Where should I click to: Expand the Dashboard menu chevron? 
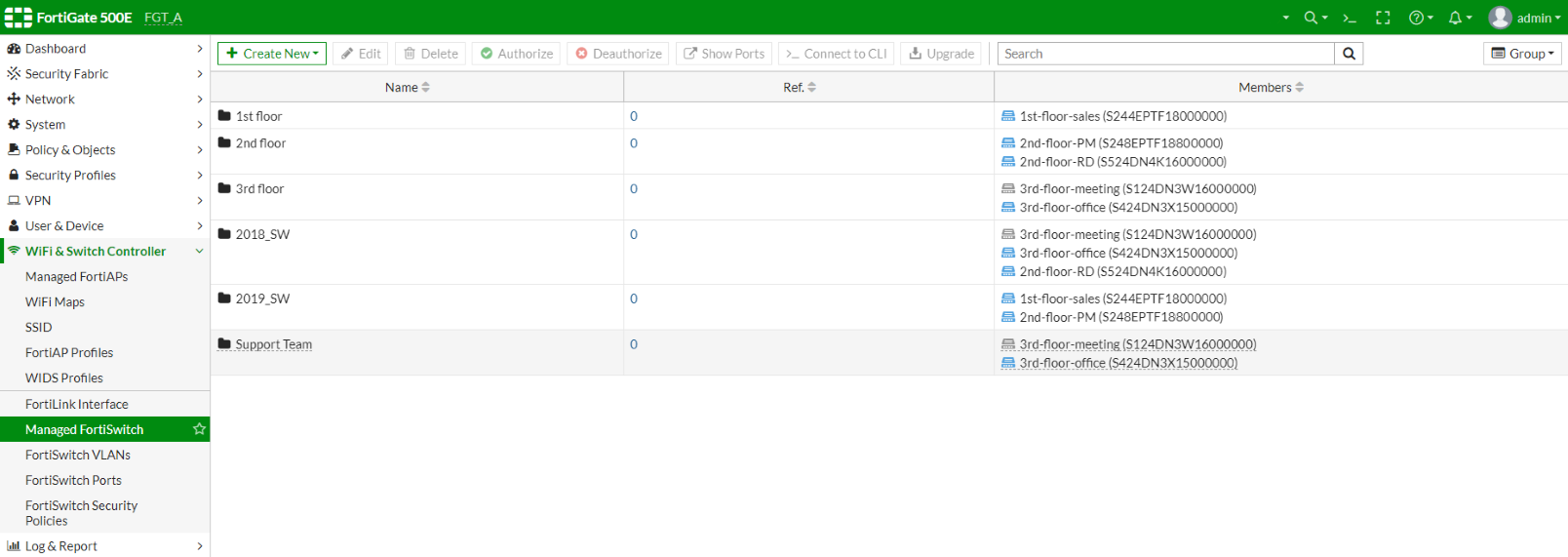tap(199, 48)
